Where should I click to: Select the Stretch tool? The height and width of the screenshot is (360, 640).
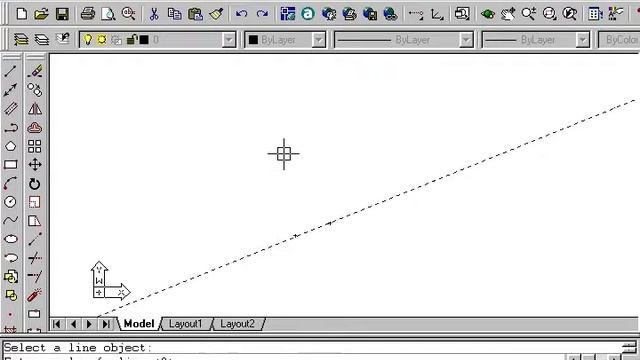35,221
